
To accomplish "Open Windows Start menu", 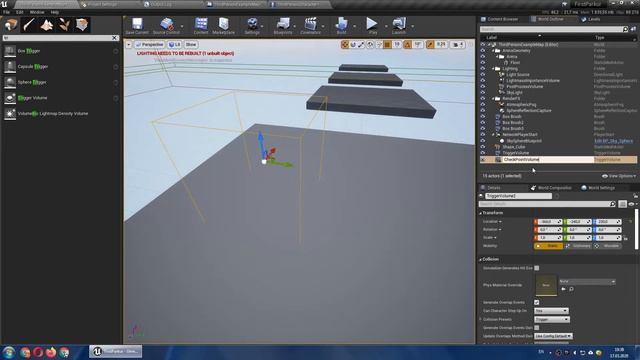I will click(x=9, y=352).
